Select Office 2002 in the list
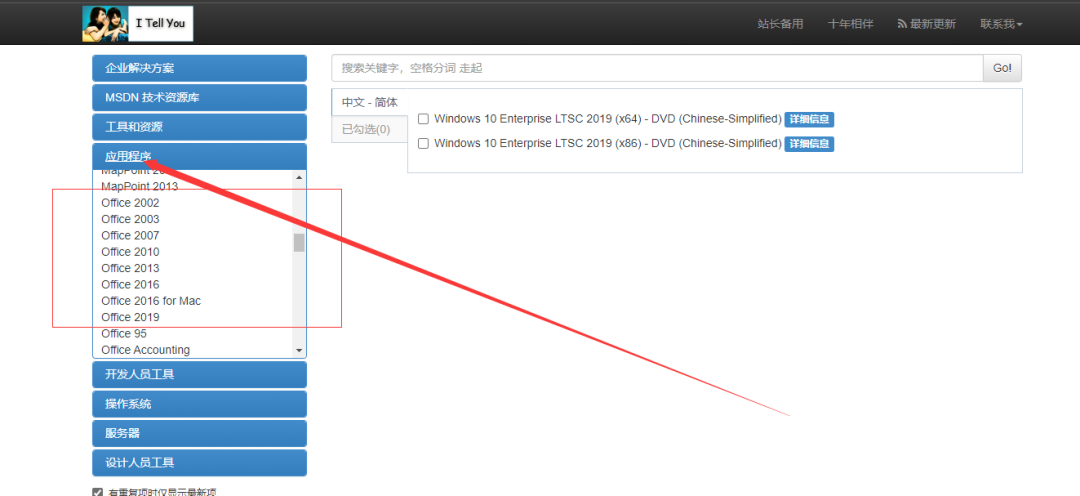 pos(130,203)
